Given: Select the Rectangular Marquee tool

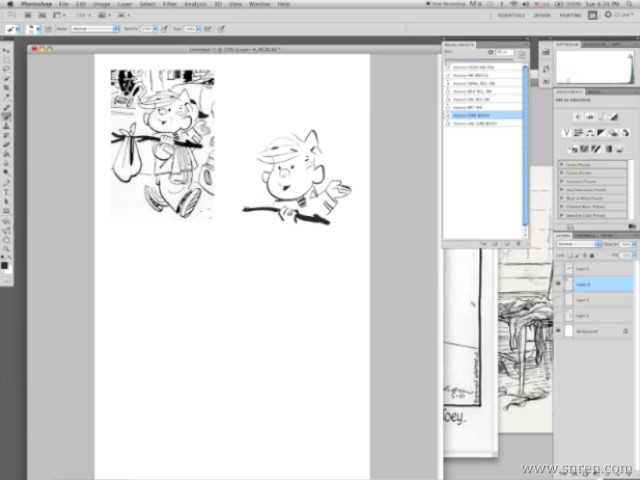Looking at the screenshot, I should [x=6, y=60].
